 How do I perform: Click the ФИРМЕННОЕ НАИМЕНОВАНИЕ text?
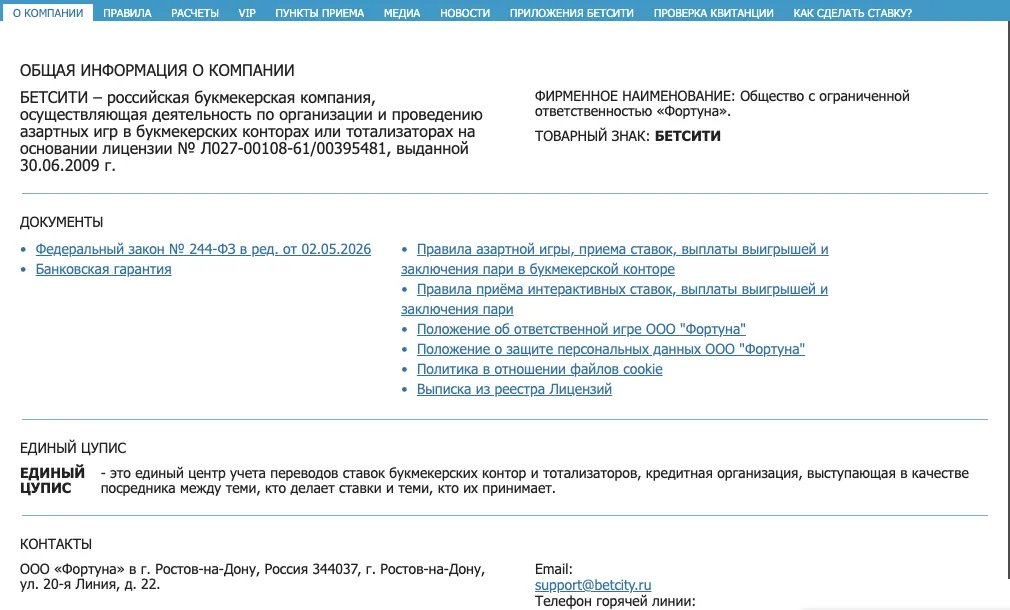click(x=722, y=104)
